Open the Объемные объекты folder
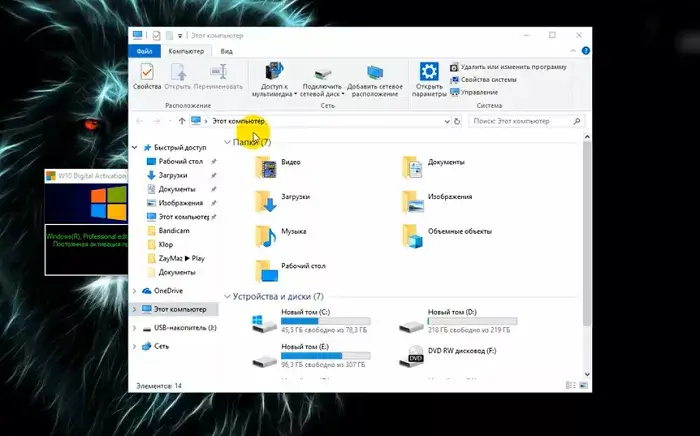The image size is (700, 436). pyautogui.click(x=447, y=236)
